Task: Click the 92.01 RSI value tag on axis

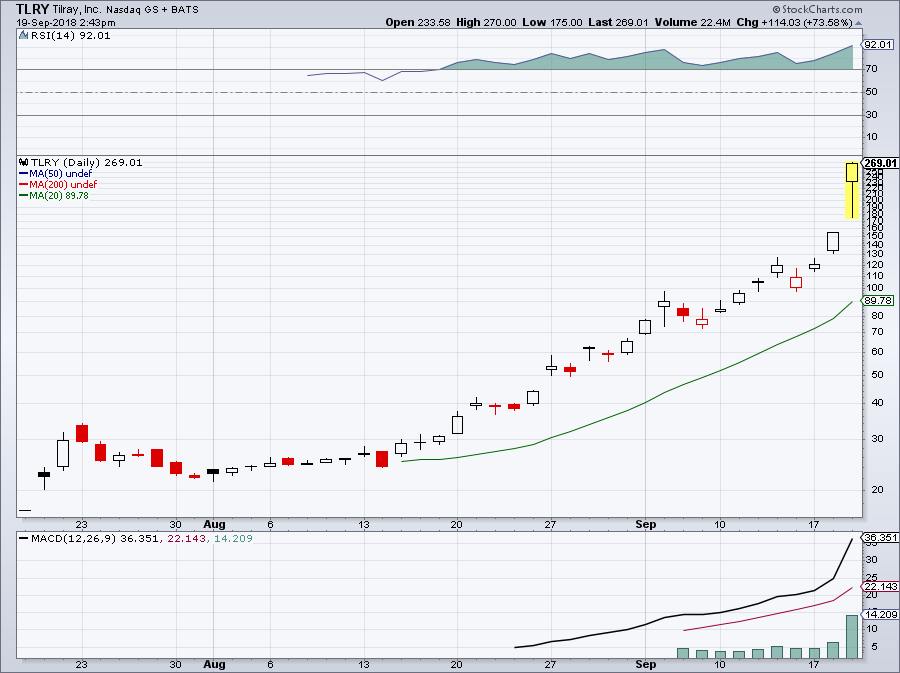Action: click(878, 44)
